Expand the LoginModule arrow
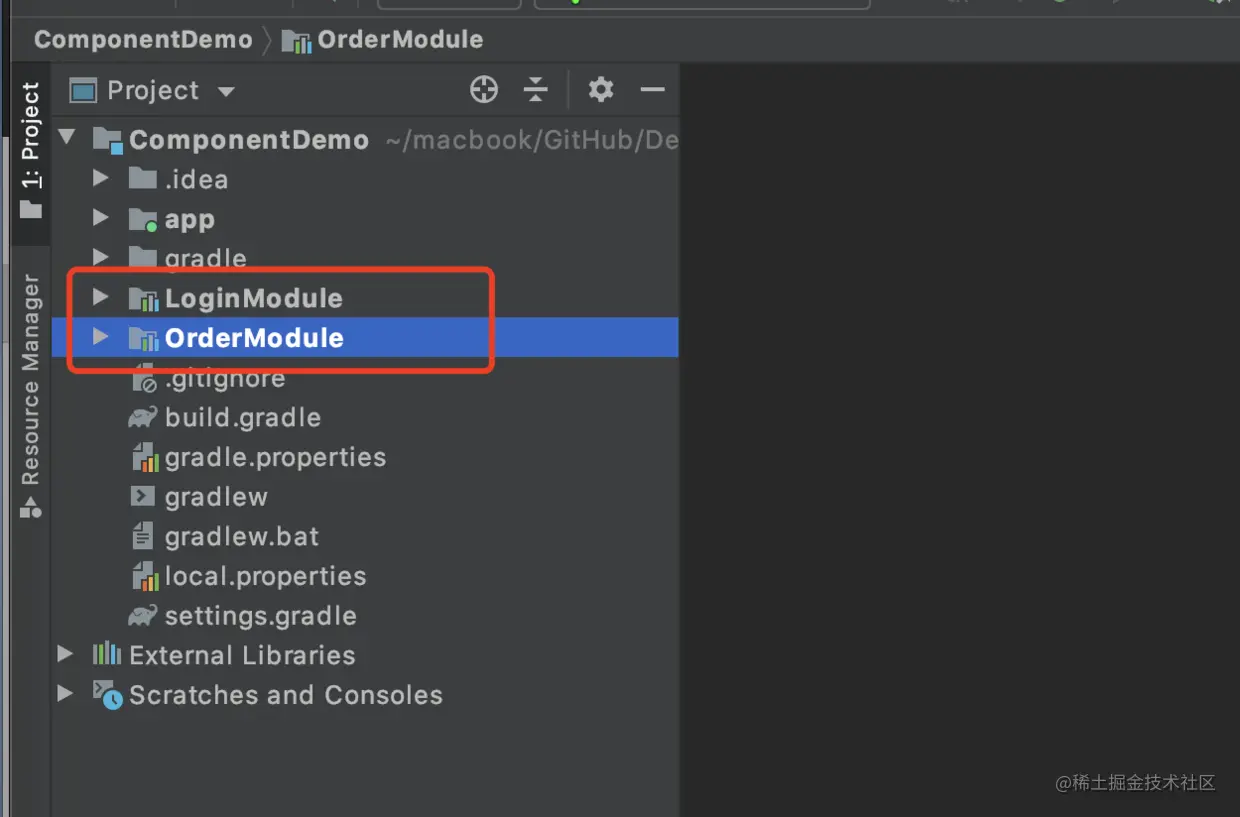Screen dimensions: 1240x817 point(100,297)
